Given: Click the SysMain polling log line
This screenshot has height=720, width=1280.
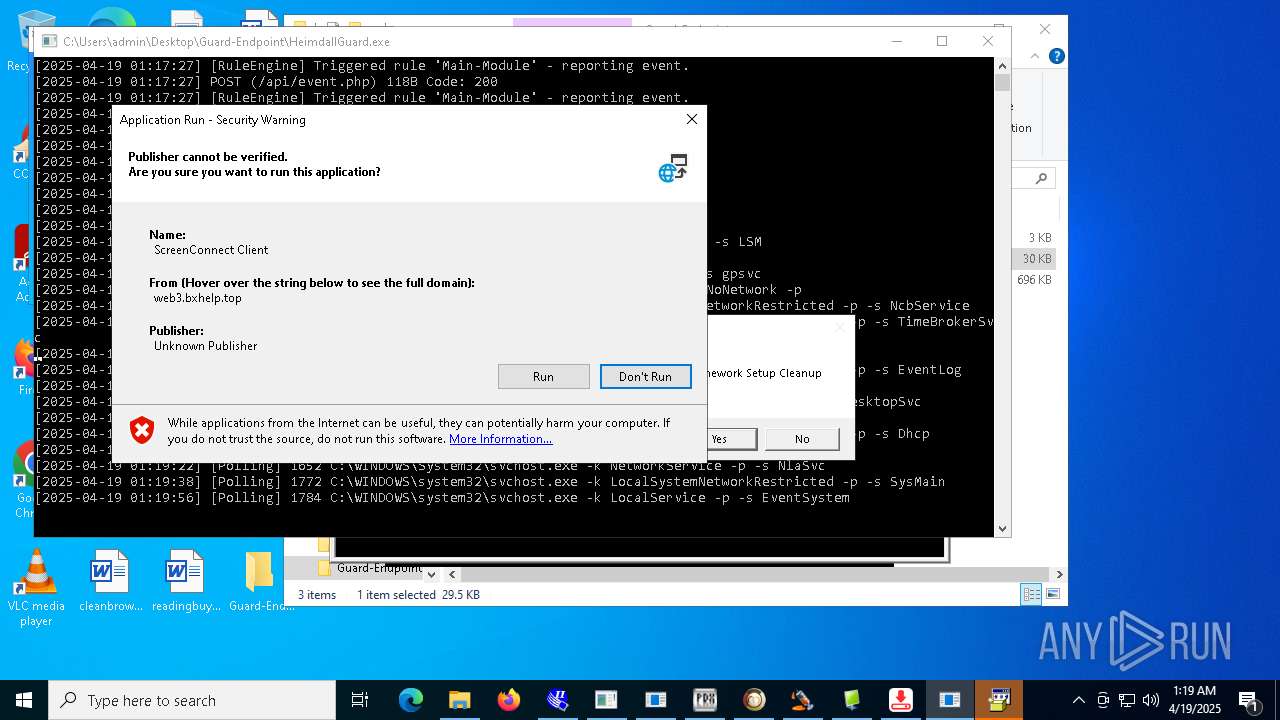Looking at the screenshot, I should point(490,482).
